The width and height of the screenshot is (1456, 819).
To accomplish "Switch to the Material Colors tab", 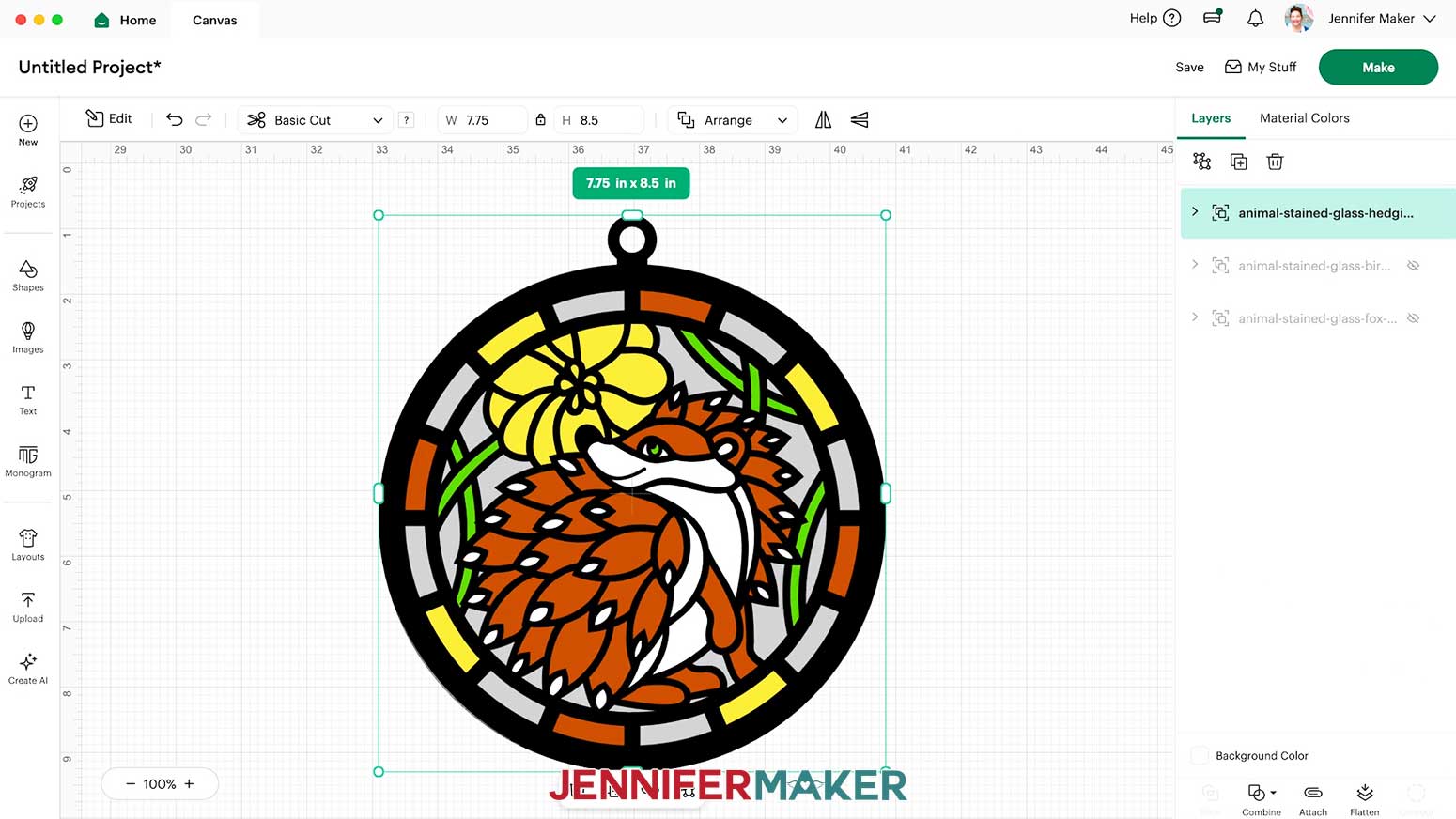I will coord(1304,118).
